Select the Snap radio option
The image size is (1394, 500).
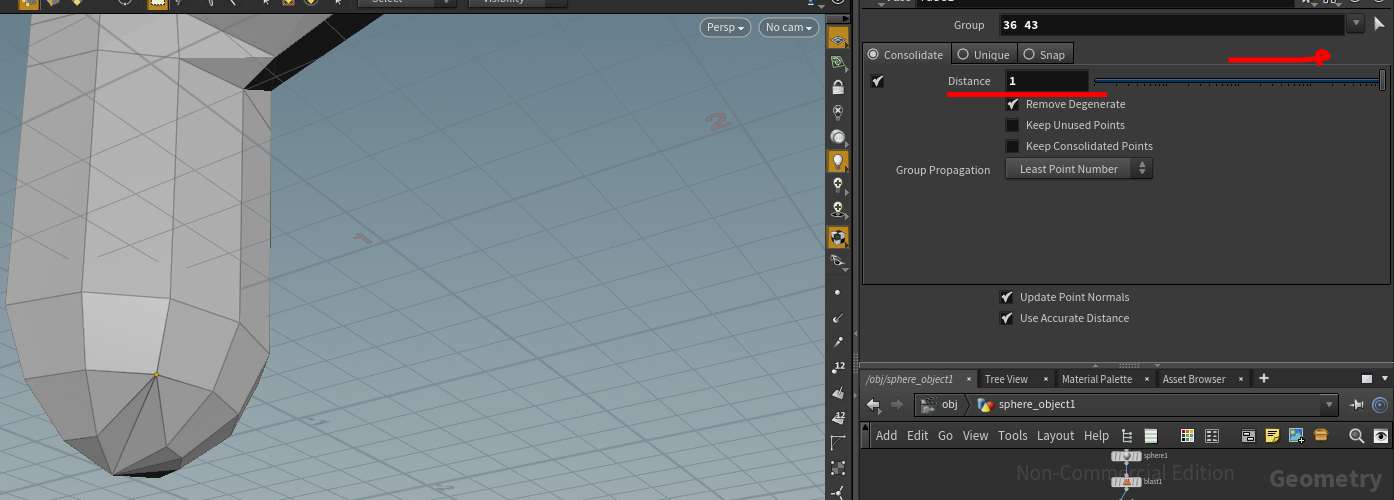pos(1028,55)
